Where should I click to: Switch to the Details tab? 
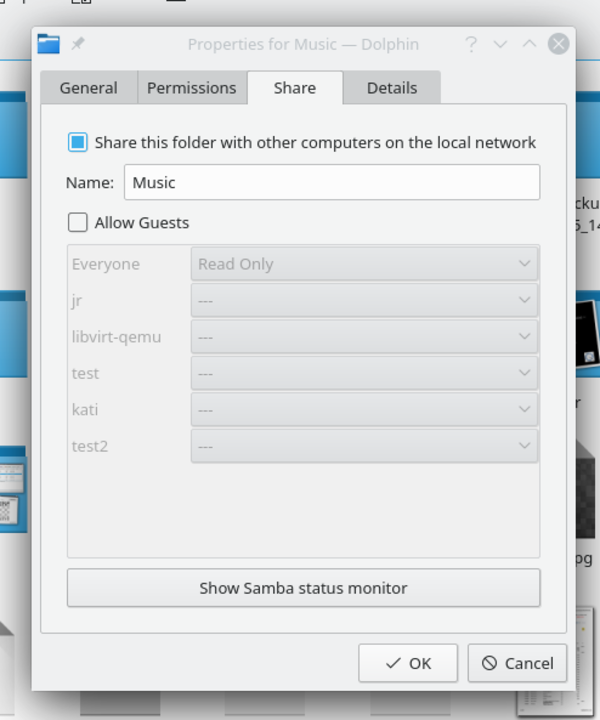(391, 88)
